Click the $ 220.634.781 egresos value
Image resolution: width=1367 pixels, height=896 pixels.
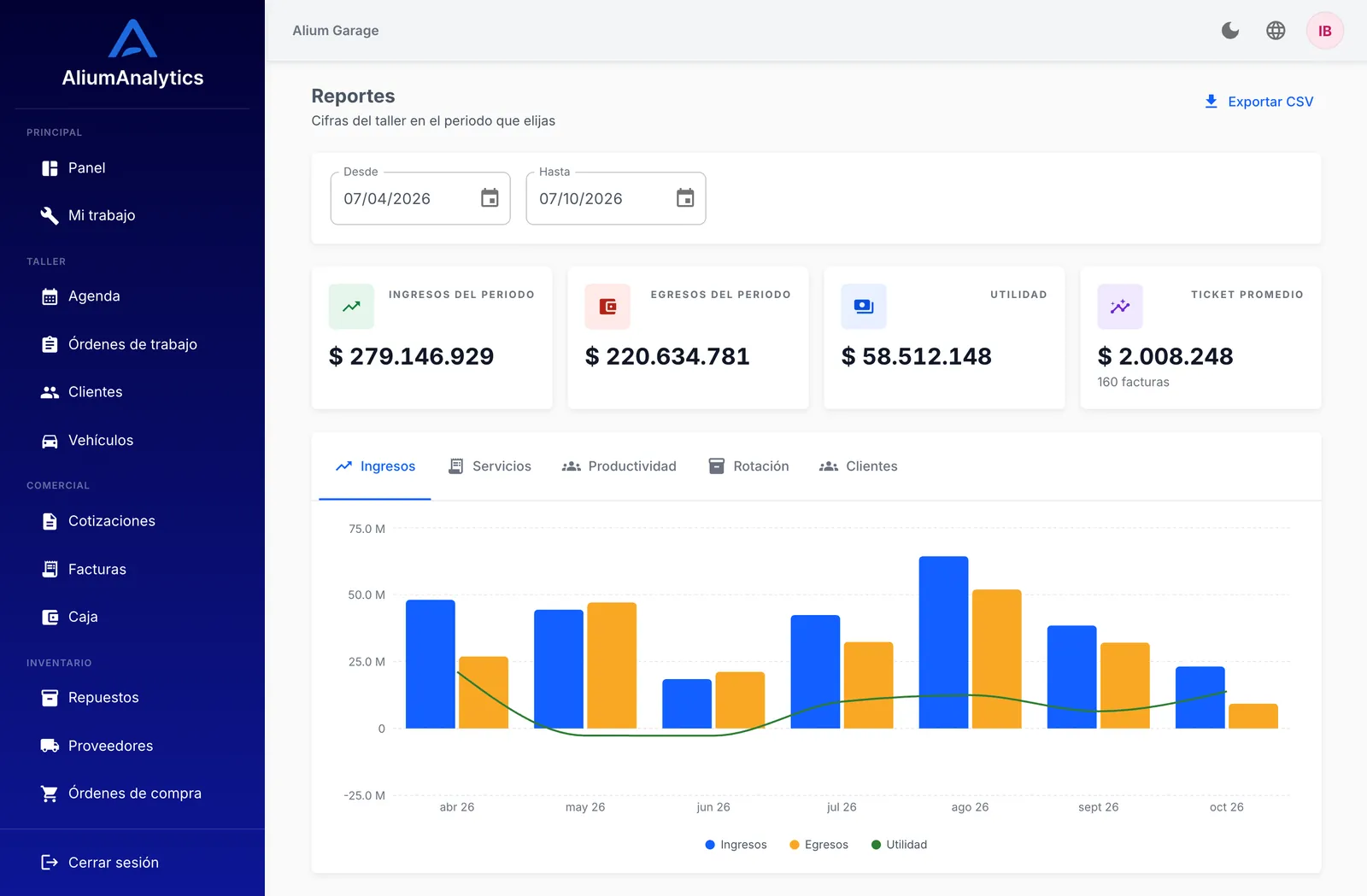click(x=667, y=356)
